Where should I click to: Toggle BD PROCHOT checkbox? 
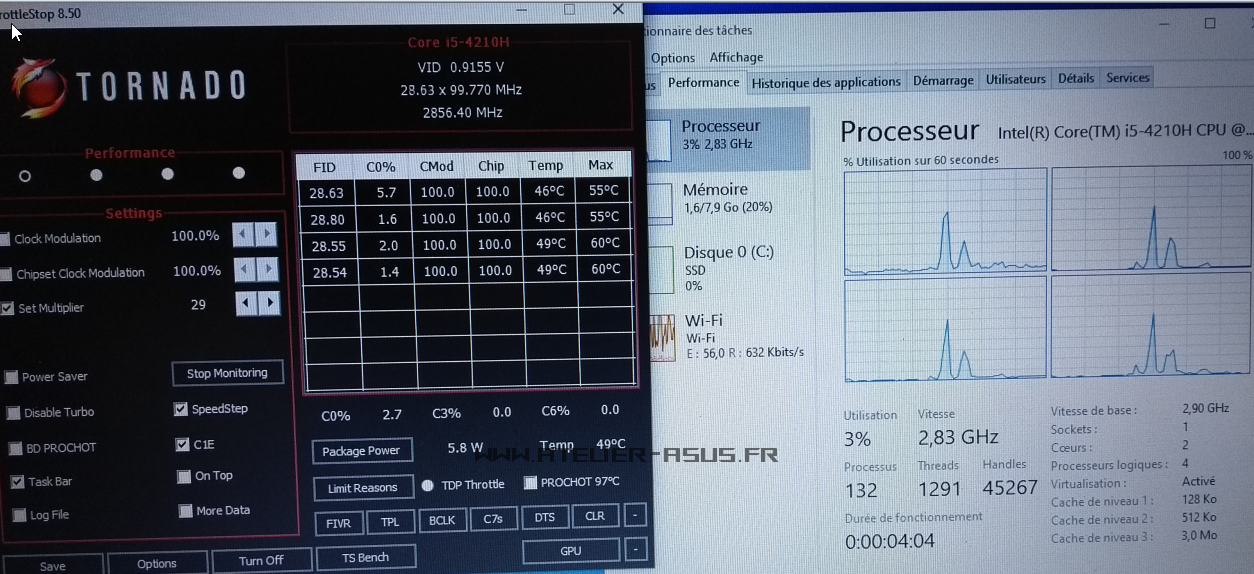[x=16, y=448]
